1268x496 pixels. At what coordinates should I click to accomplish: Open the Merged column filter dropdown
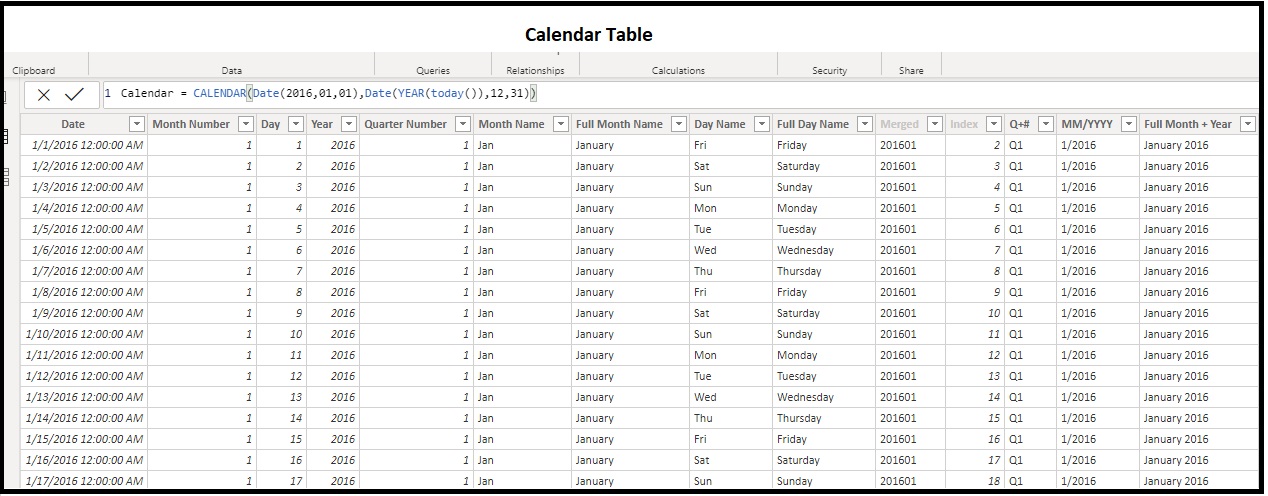click(x=935, y=124)
